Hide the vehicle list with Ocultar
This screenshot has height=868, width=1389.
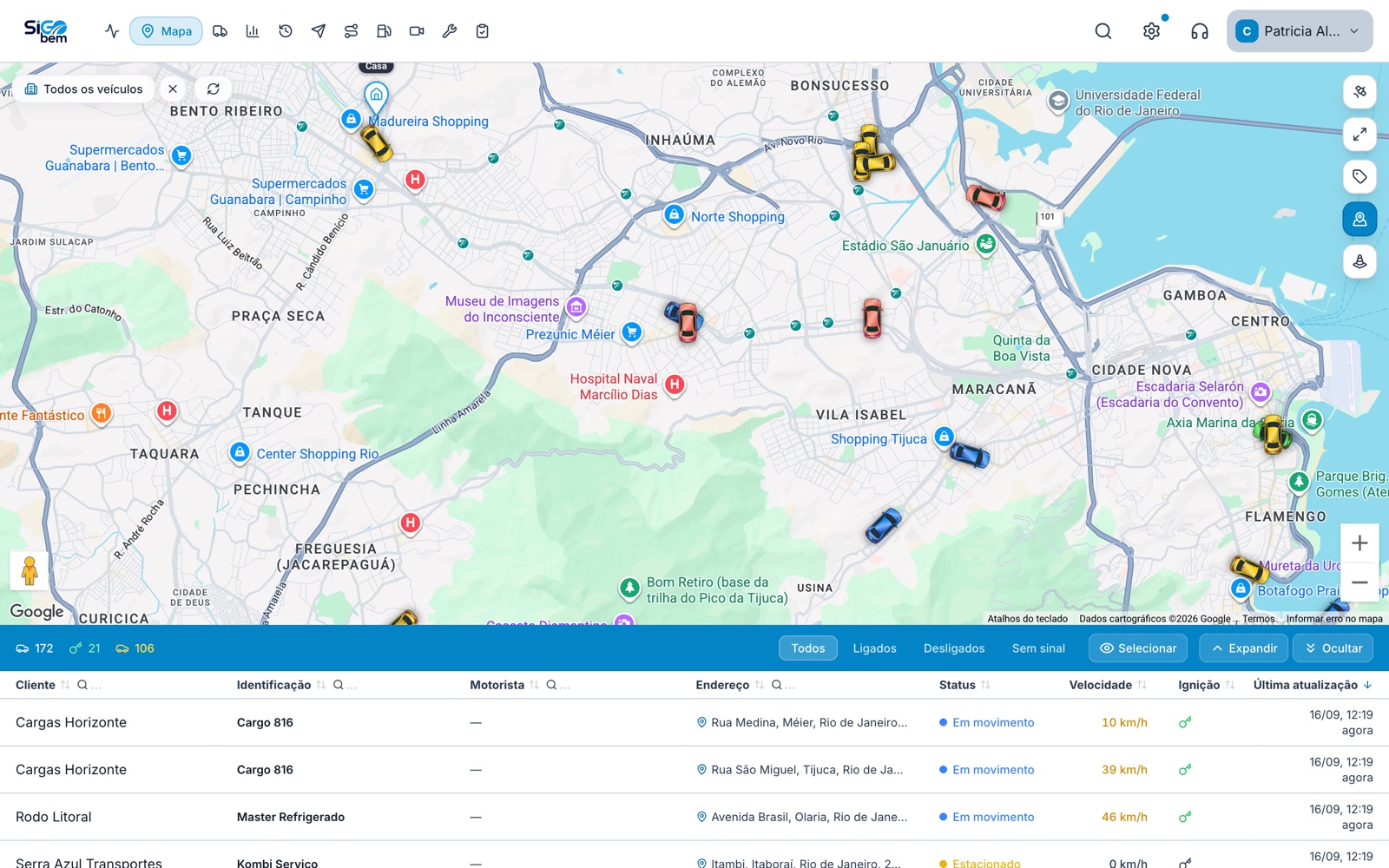pos(1333,648)
